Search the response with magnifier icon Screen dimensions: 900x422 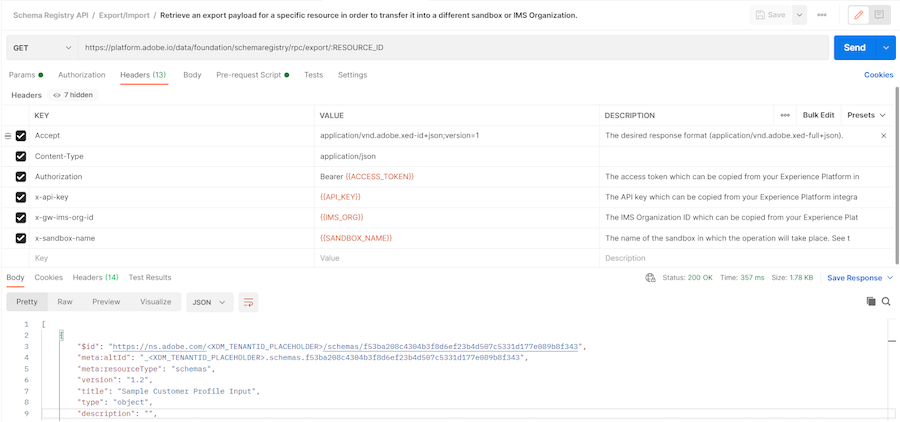tap(886, 301)
